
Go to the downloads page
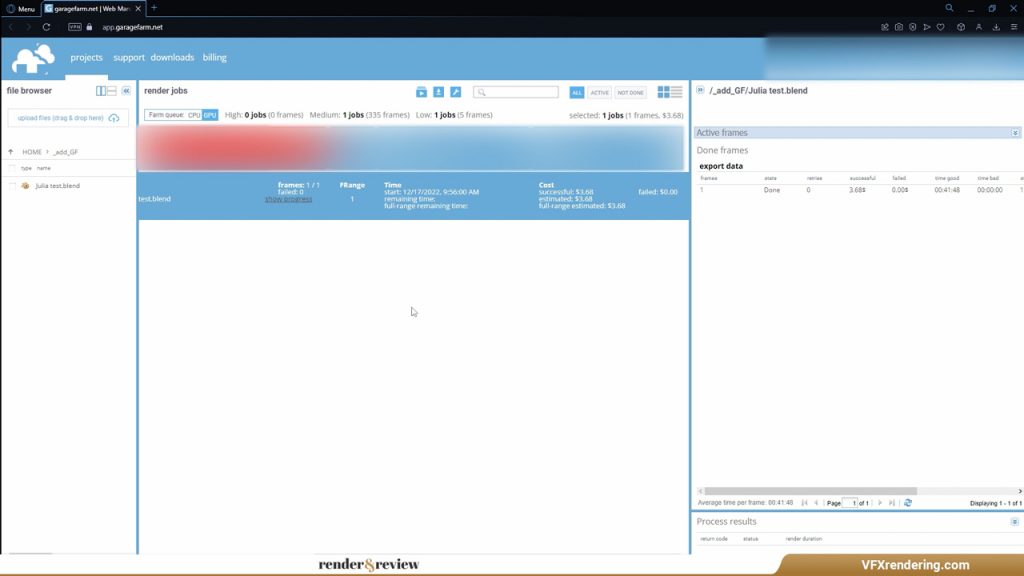tap(172, 57)
